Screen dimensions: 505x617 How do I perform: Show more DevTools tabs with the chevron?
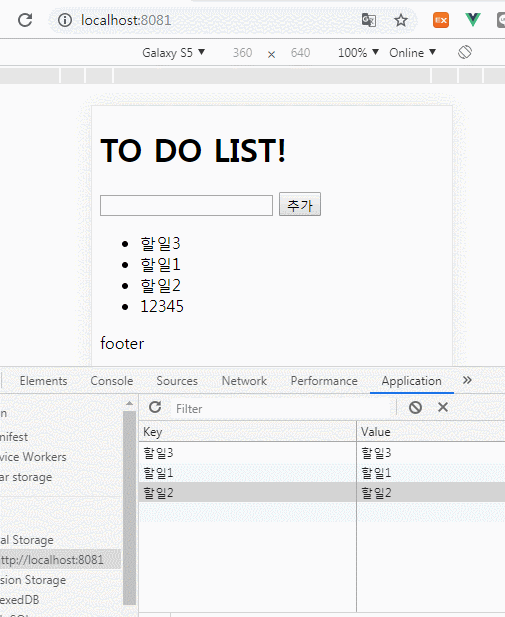point(467,380)
